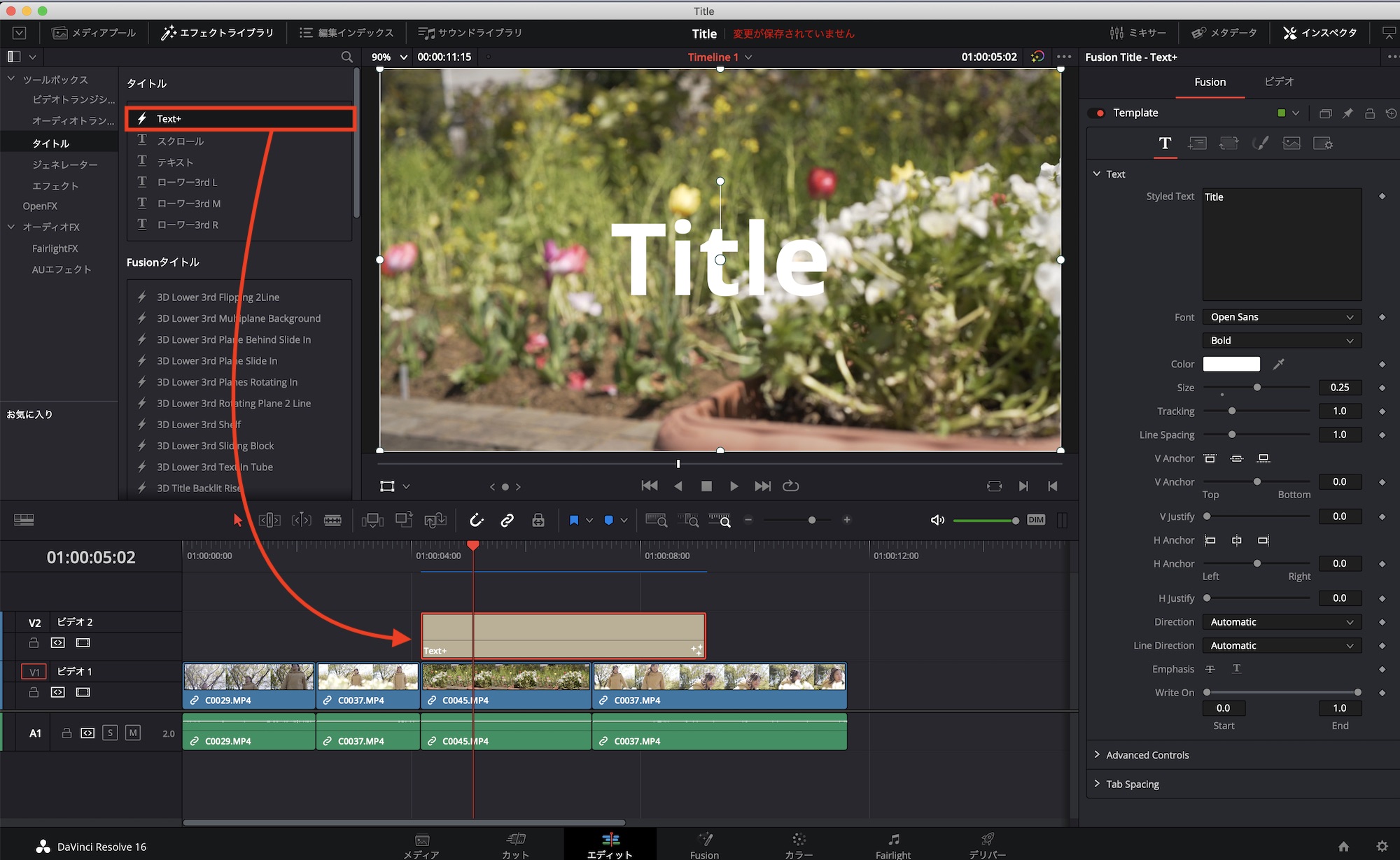Pick color with the eyedropper icon
The height and width of the screenshot is (860, 1400).
1279,364
